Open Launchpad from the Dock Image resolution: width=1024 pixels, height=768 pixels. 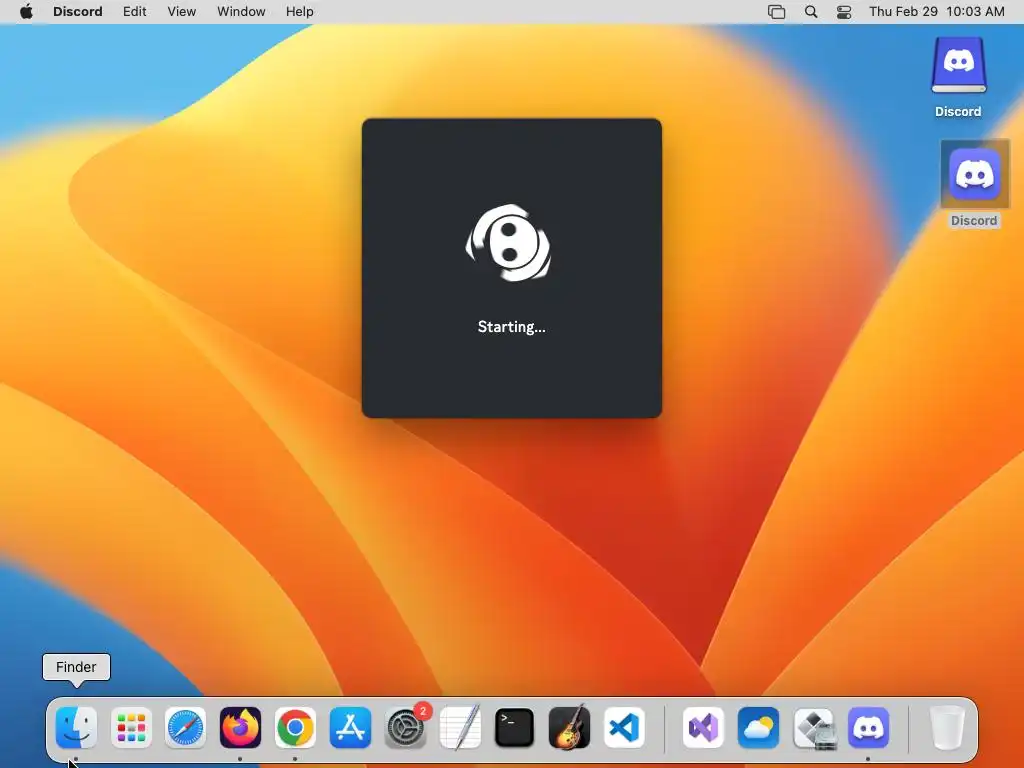click(131, 727)
